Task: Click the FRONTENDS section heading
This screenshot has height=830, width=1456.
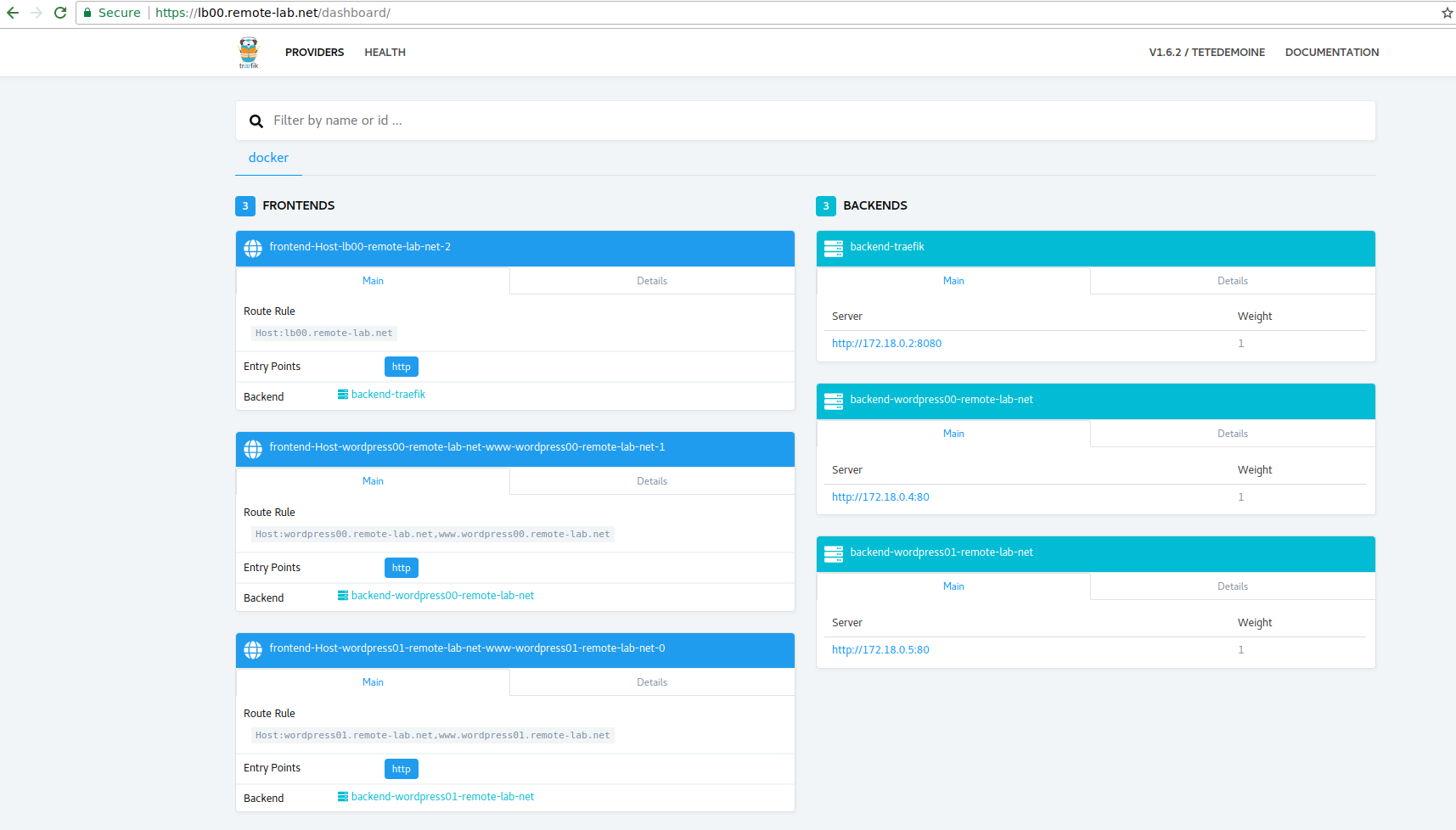Action: [298, 206]
